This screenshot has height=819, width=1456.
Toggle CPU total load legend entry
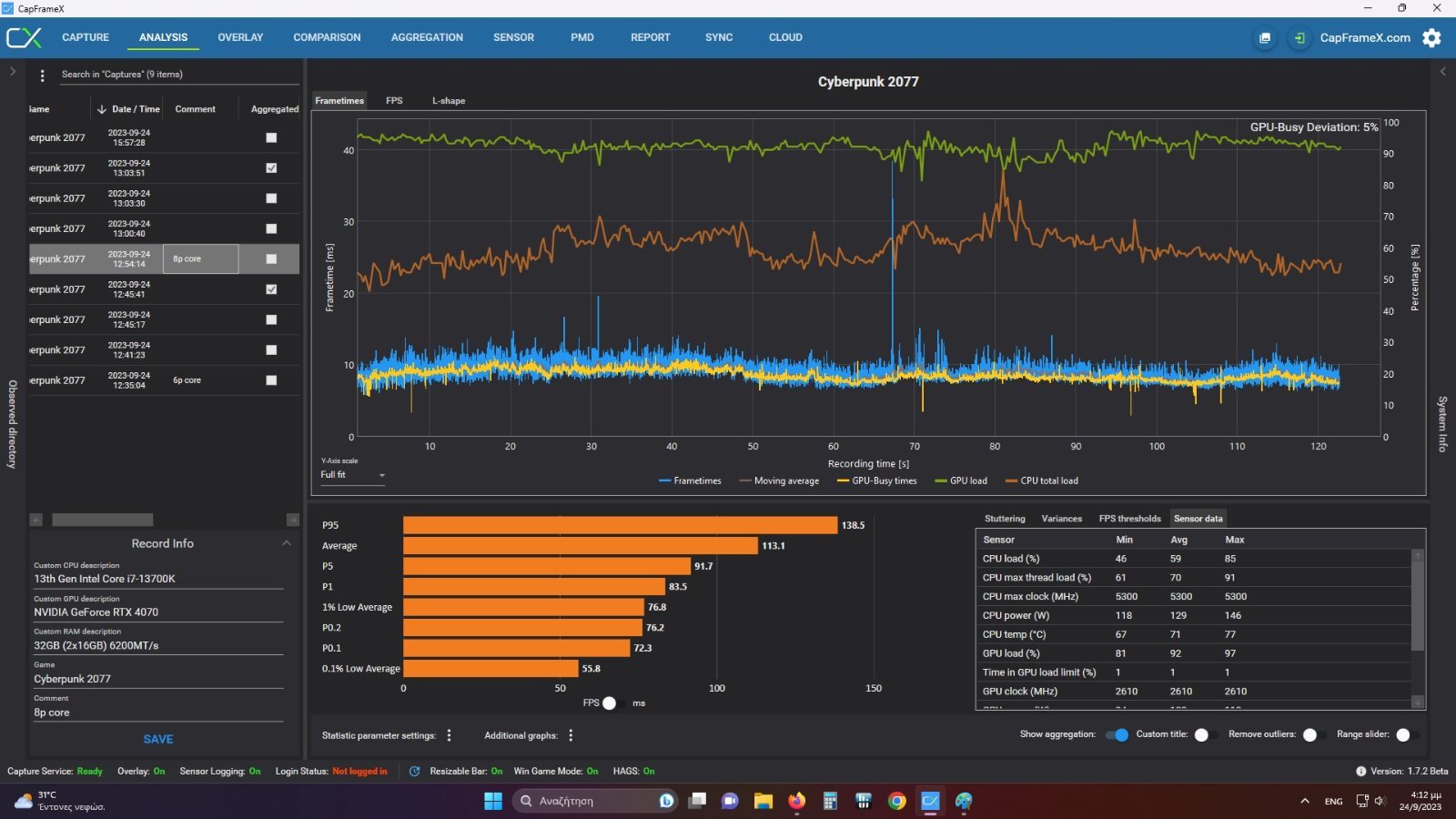(x=1042, y=481)
